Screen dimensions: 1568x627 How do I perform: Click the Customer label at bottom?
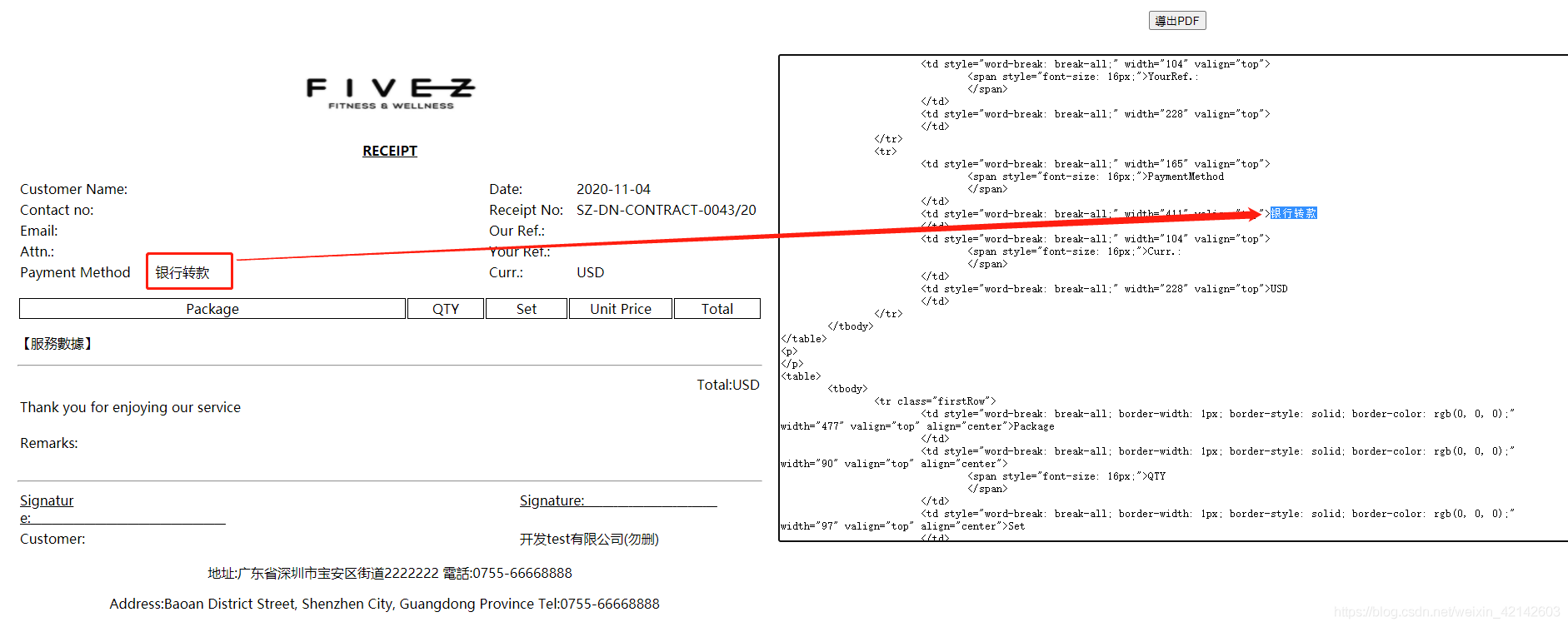point(52,539)
